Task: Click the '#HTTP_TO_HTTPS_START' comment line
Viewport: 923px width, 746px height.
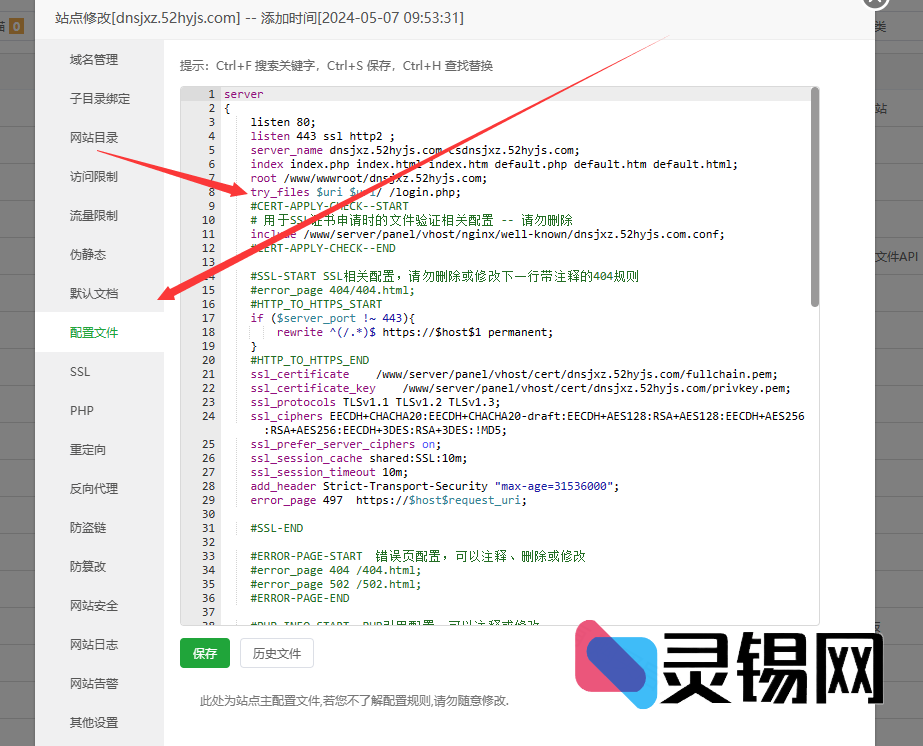Action: click(316, 304)
